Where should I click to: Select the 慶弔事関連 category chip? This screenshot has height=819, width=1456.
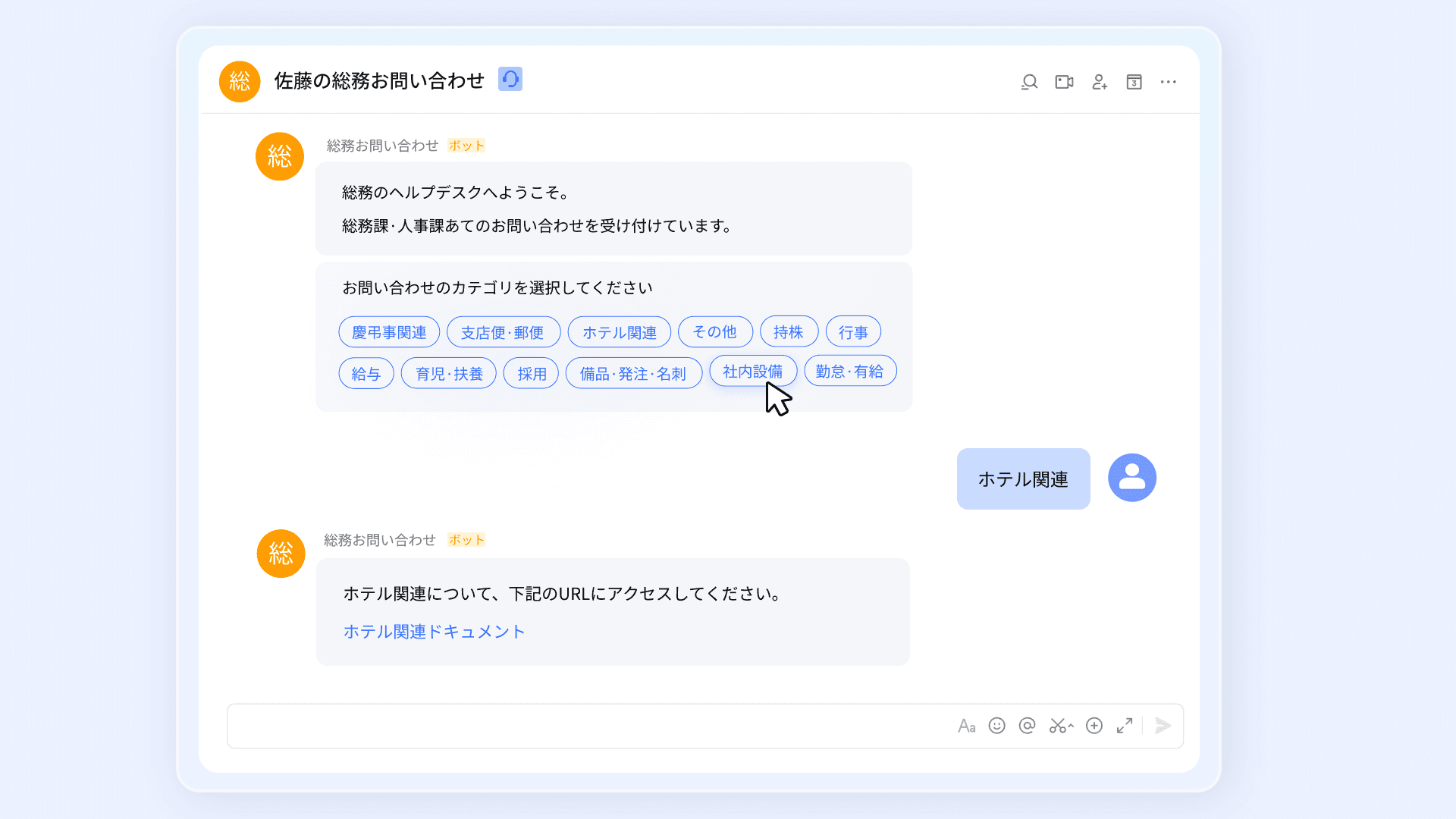click(389, 332)
